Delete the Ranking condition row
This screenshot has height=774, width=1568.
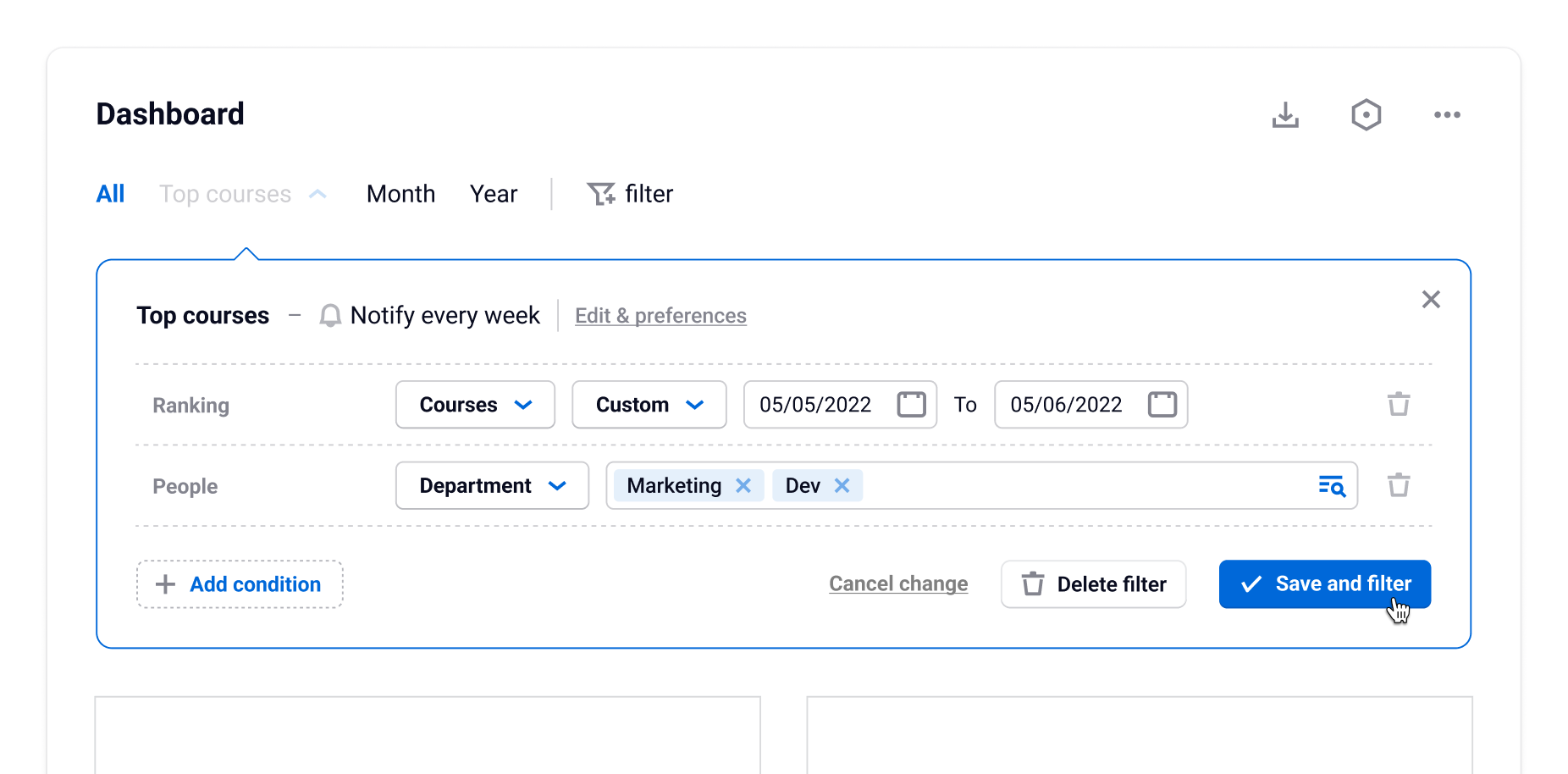1398,405
